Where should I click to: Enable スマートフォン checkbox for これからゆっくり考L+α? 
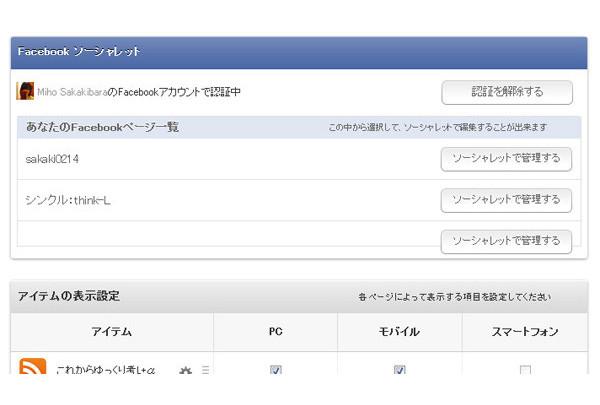click(525, 370)
